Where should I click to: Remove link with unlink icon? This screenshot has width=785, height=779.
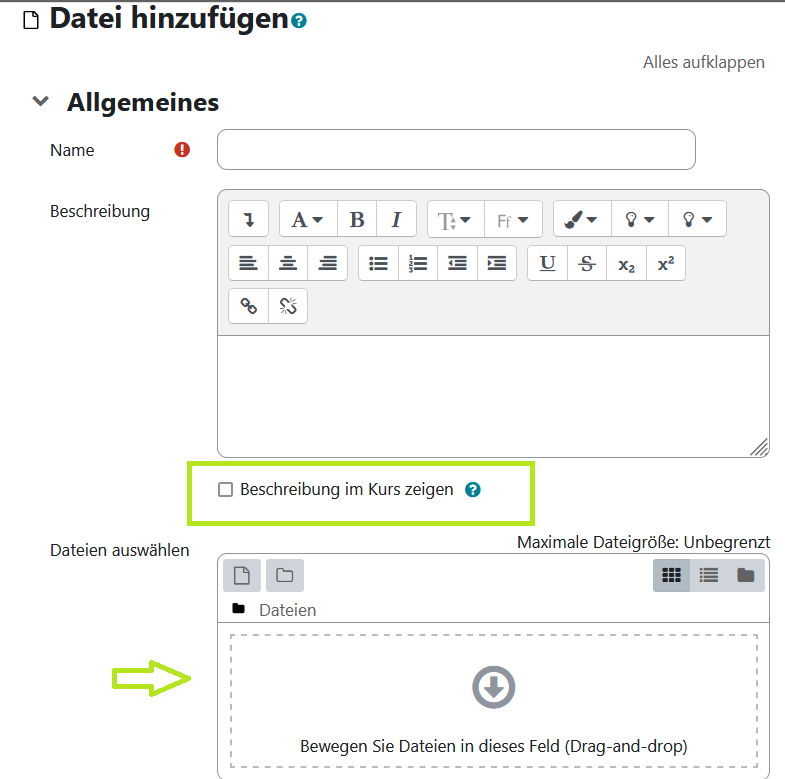point(288,306)
